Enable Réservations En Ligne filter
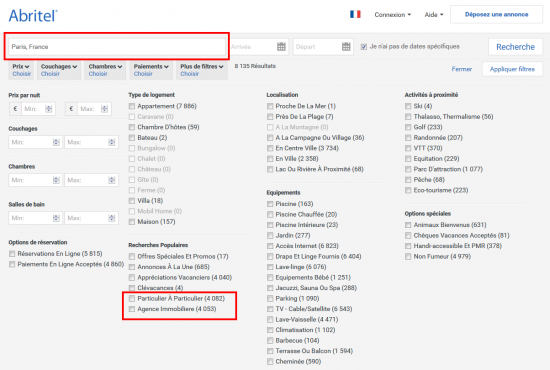Viewport: 550px width, 370px height. click(12, 254)
